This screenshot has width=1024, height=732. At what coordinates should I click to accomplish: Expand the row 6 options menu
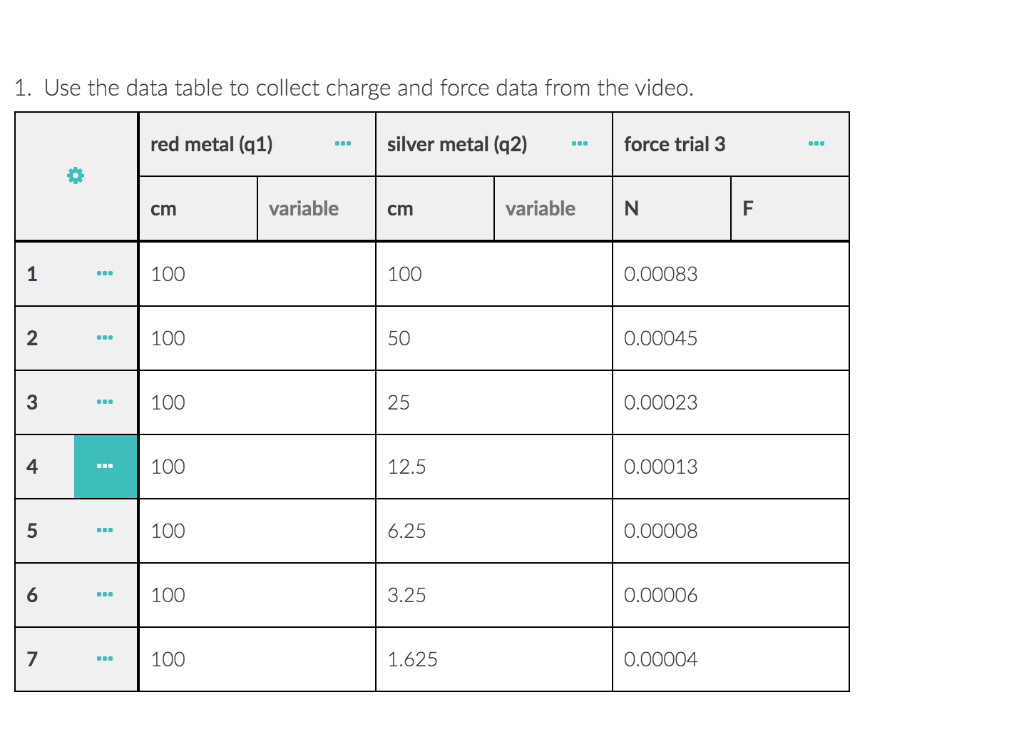point(105,595)
